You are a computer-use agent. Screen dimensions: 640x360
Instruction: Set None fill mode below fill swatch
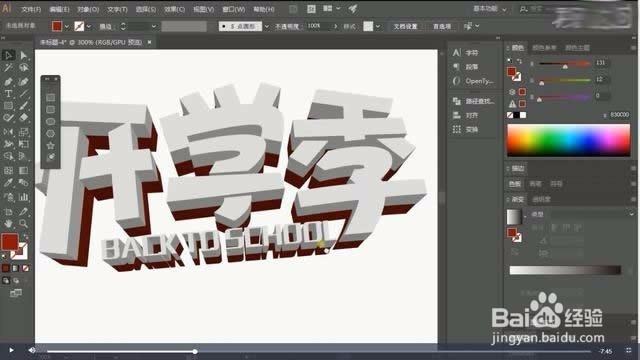25,268
